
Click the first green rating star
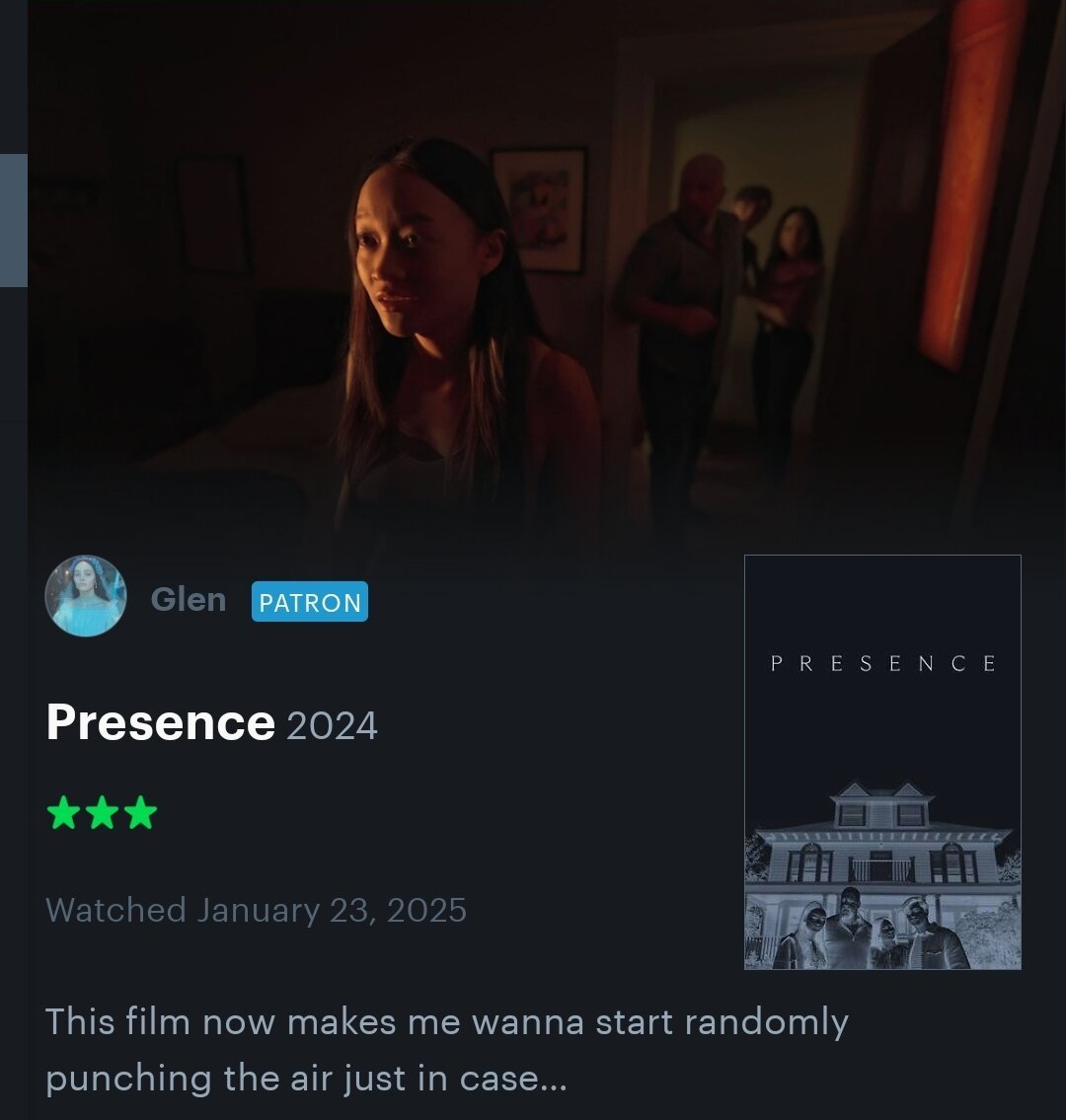(x=63, y=813)
